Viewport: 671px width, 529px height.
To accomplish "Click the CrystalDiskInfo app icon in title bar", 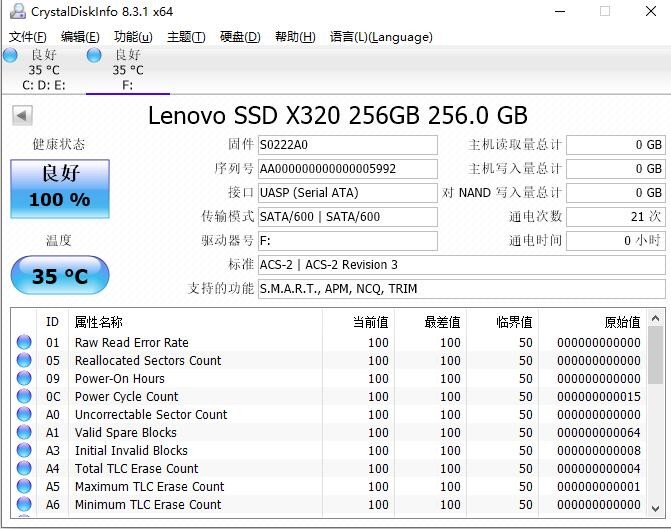I will click(18, 12).
